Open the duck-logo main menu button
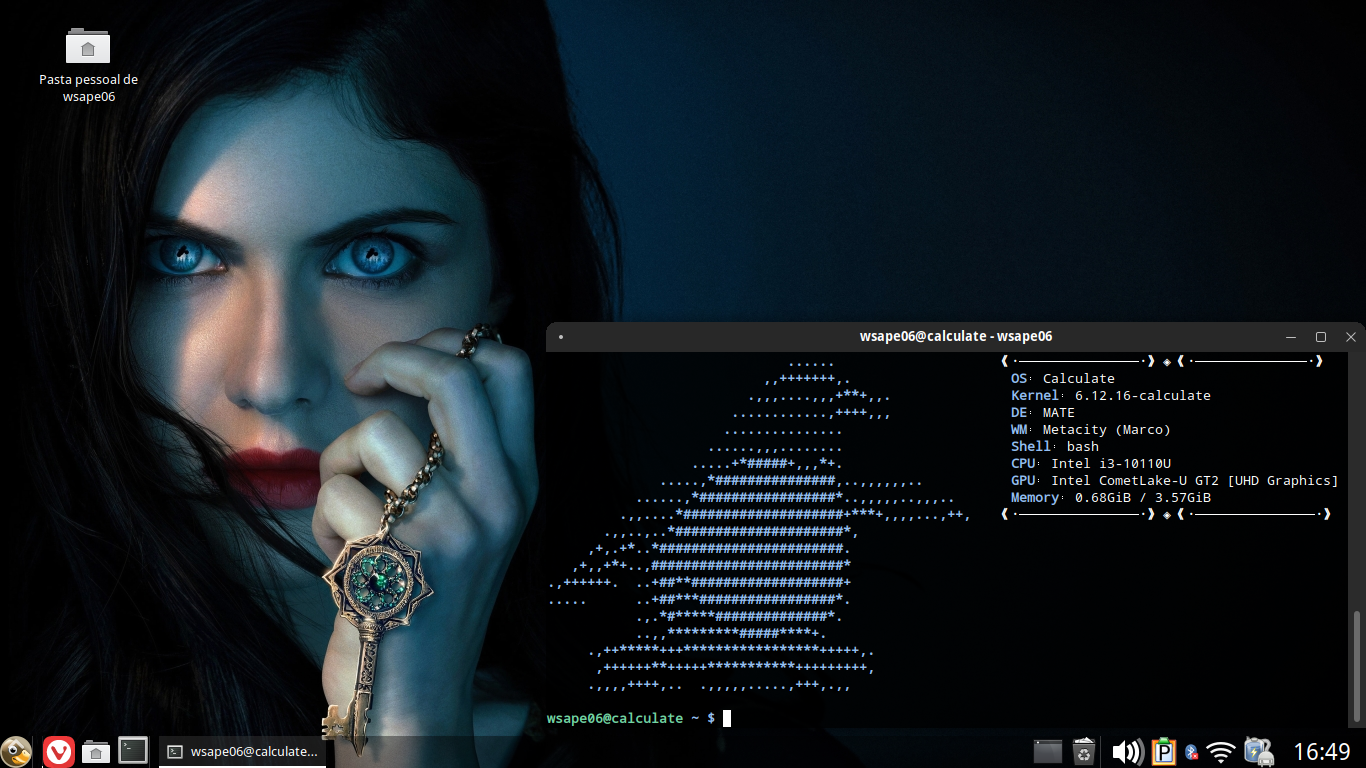Screen dimensions: 1366x768 point(16,751)
